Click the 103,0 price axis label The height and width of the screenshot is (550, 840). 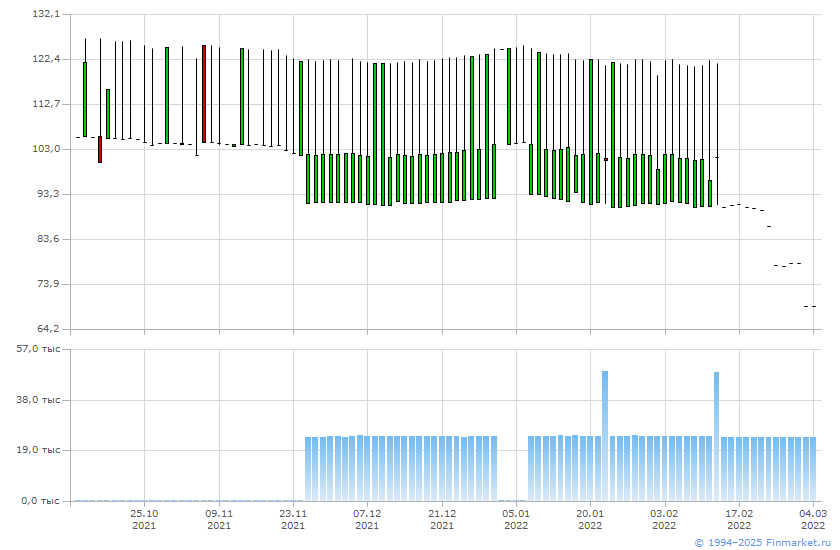(x=46, y=148)
